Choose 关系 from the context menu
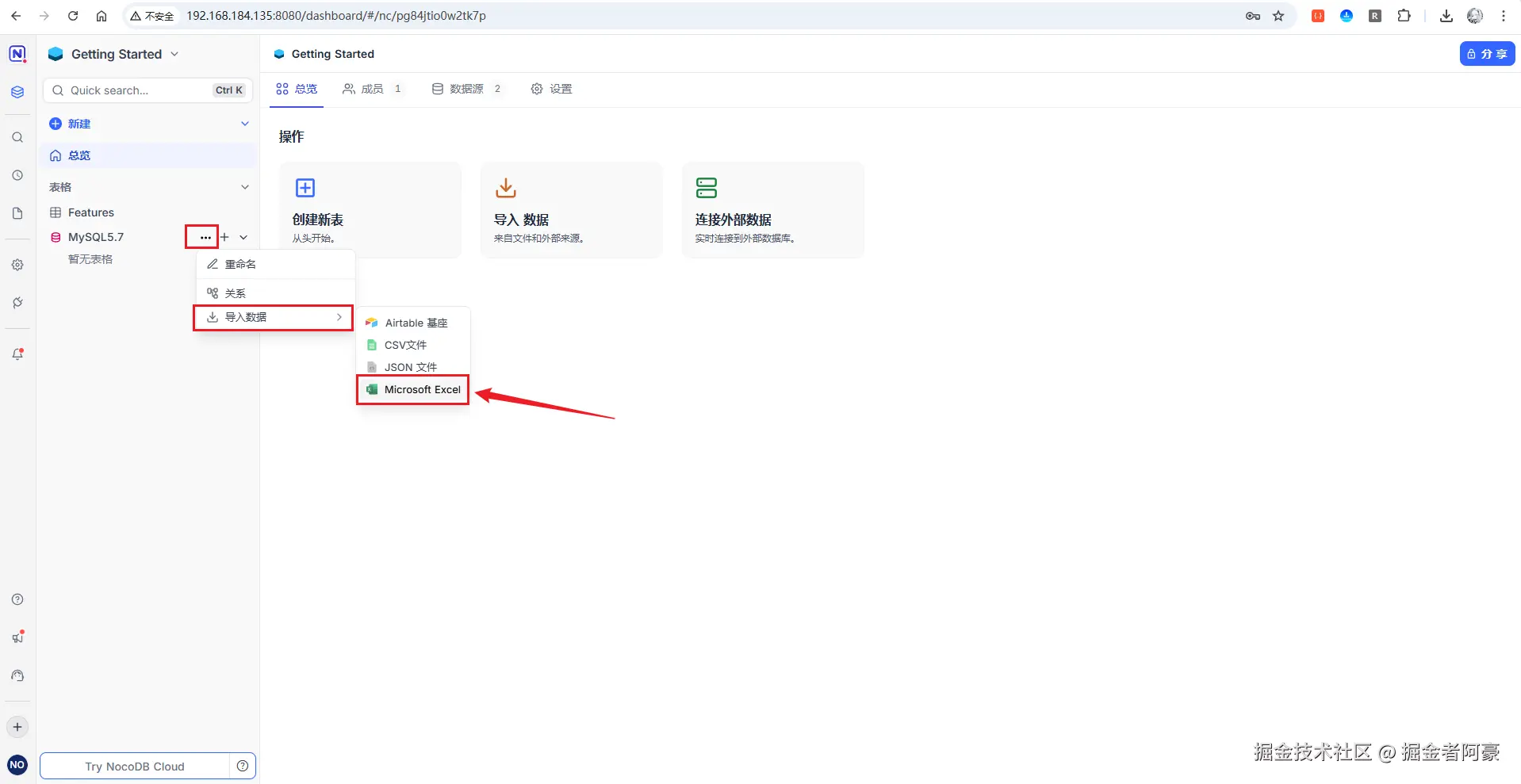Screen dimensions: 1521x784 click(x=275, y=293)
